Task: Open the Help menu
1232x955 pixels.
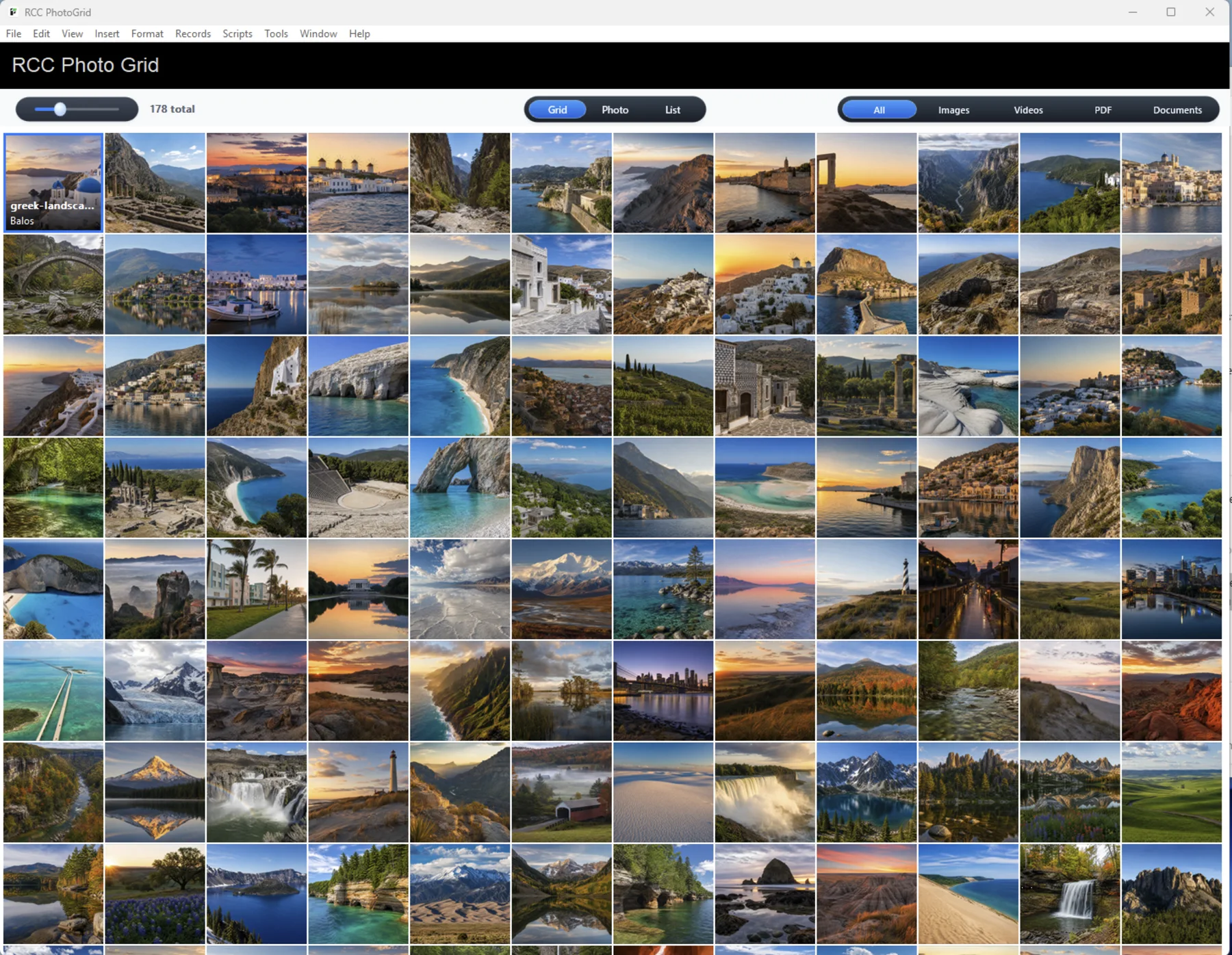Action: click(x=359, y=34)
